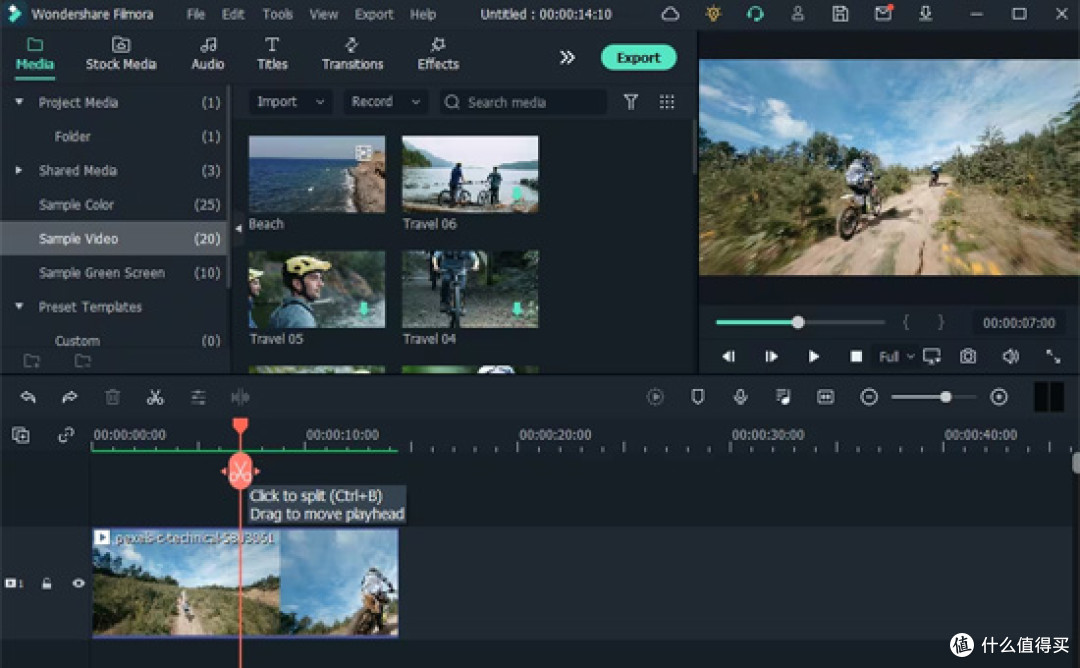Toggle the track lock icon
This screenshot has height=668, width=1080.
pos(46,583)
